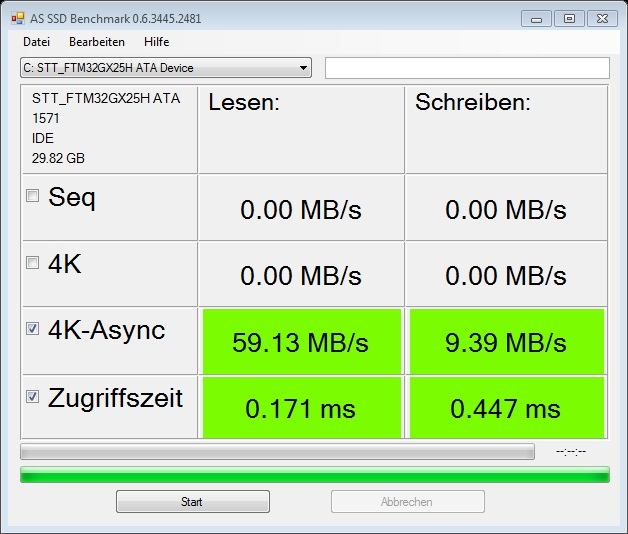The height and width of the screenshot is (534, 628).
Task: Click the IDE controller label
Action: pos(42,138)
